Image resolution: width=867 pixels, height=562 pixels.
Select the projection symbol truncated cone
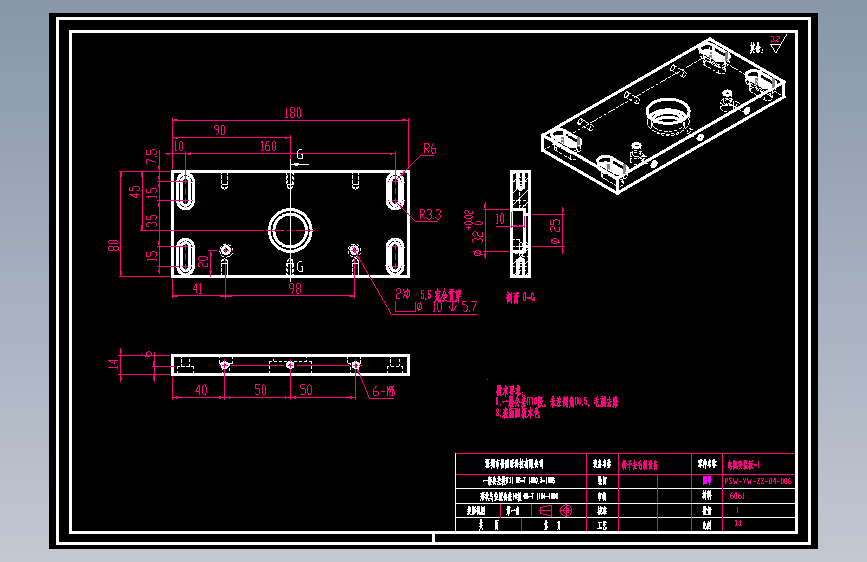(545, 511)
